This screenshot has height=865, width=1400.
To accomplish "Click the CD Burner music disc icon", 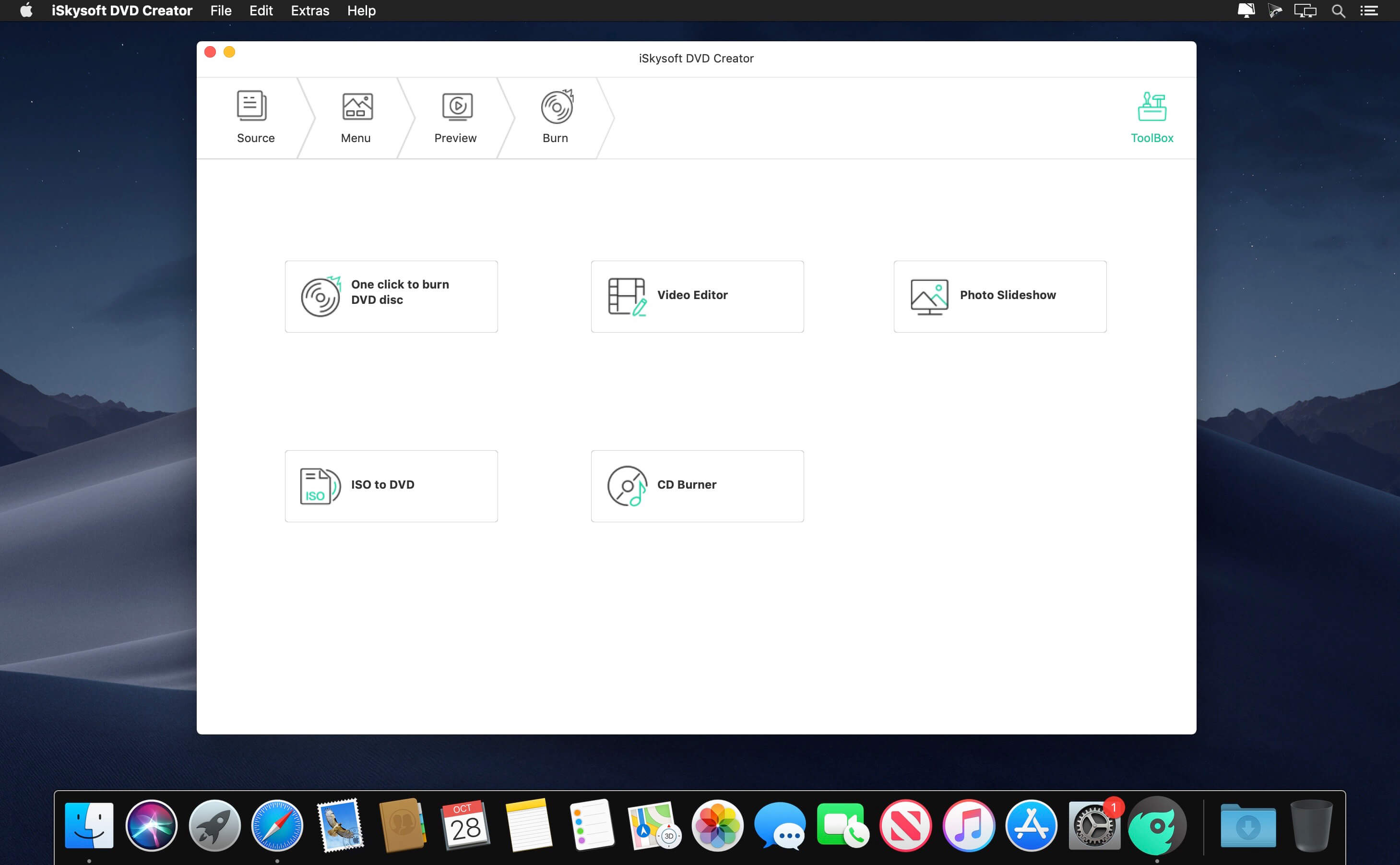I will tap(627, 486).
